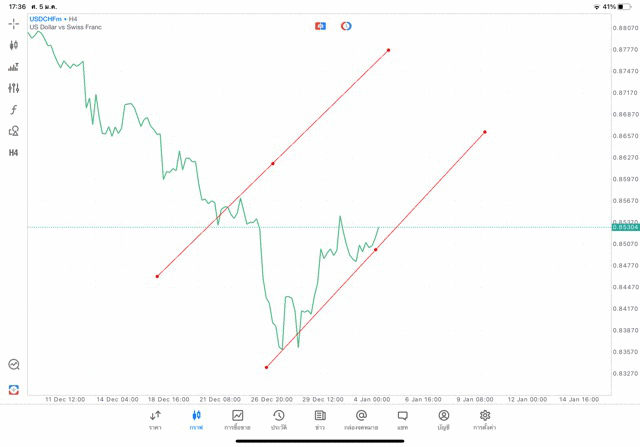The height and width of the screenshot is (447, 640).
Task: Open the การตั้งค่า (Settings) tab
Action: pos(485,420)
